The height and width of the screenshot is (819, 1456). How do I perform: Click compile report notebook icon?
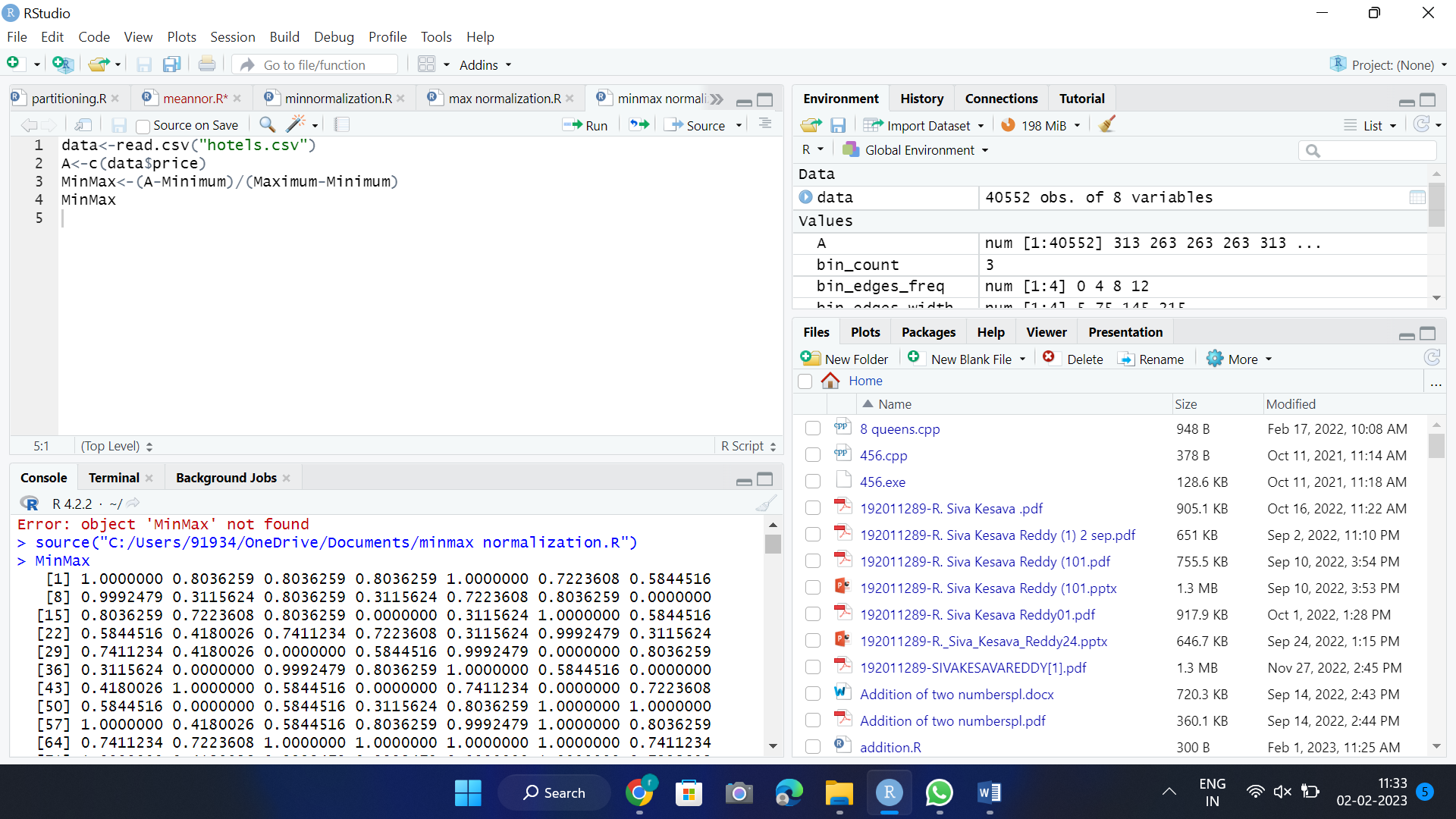342,124
